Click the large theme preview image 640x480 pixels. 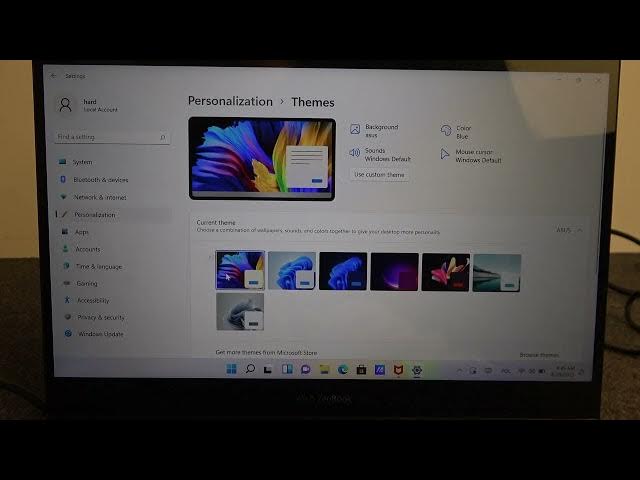point(262,159)
